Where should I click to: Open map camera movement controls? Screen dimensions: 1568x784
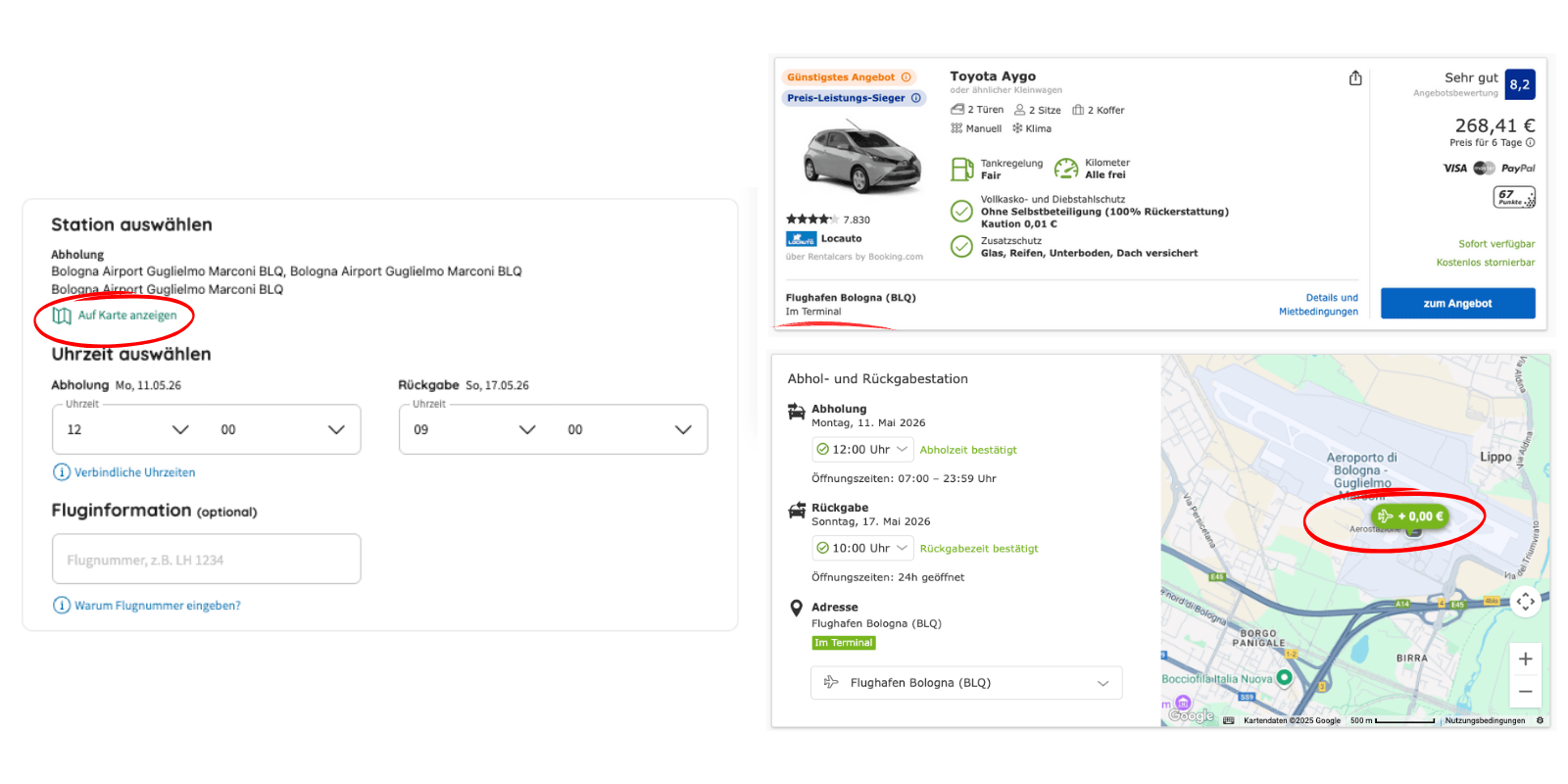(1526, 601)
